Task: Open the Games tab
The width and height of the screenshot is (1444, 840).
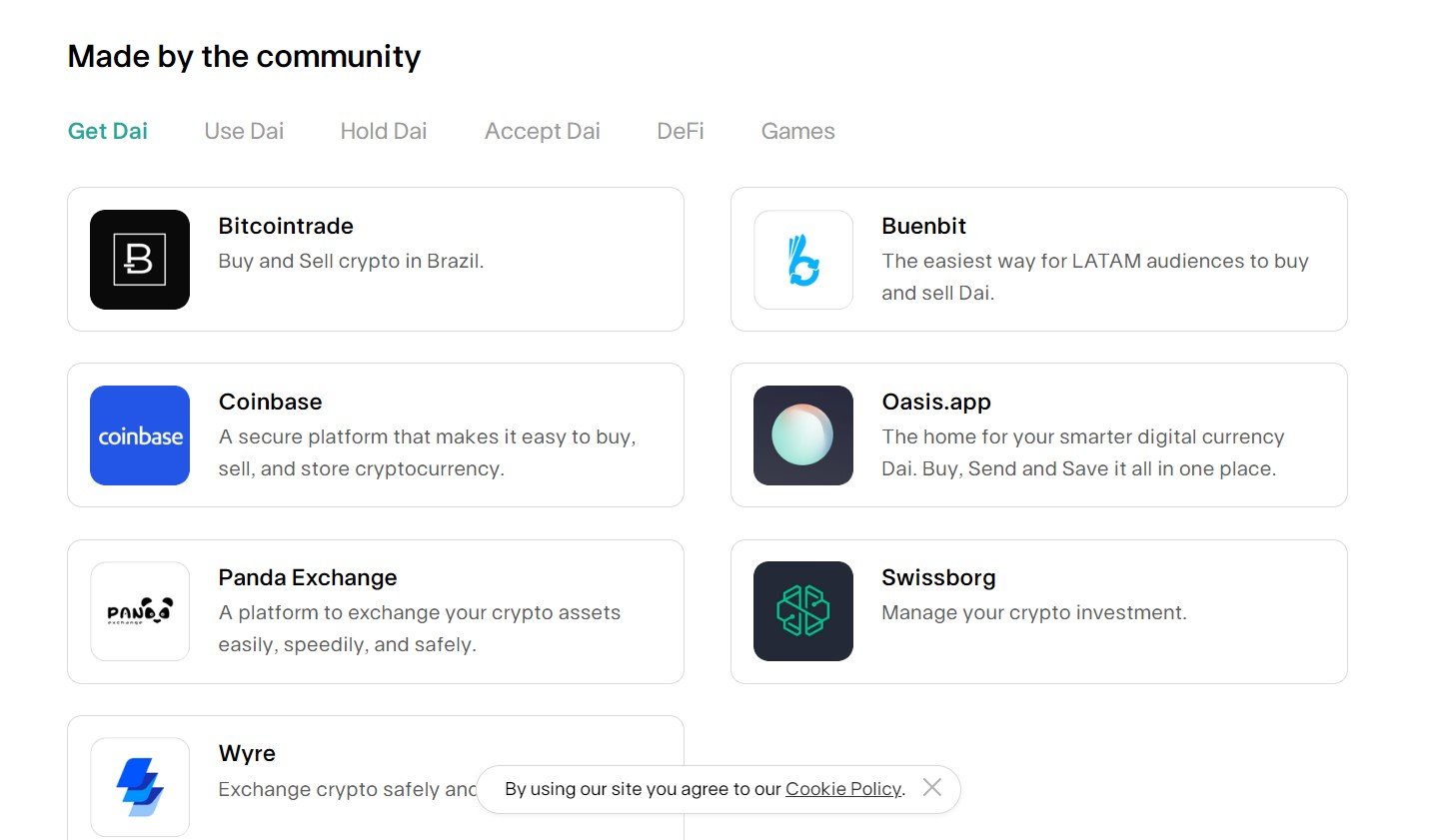Action: [797, 131]
